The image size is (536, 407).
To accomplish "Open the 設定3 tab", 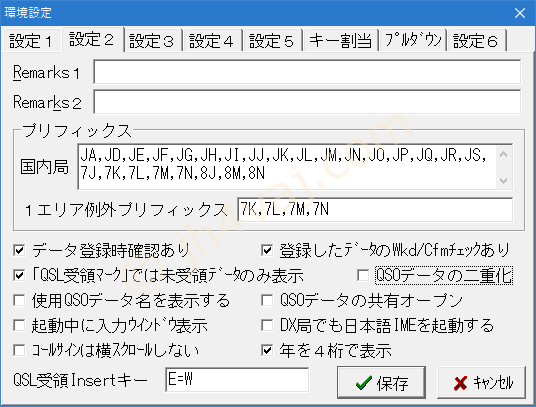I will point(152,41).
